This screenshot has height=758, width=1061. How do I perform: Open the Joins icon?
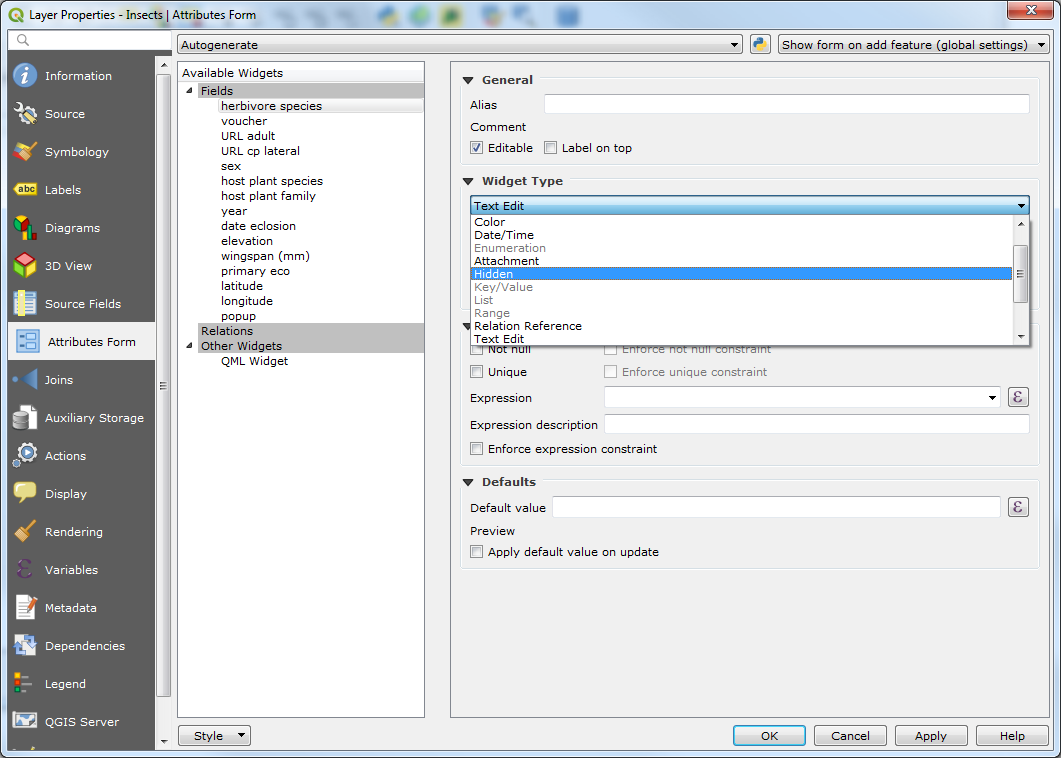tap(25, 380)
